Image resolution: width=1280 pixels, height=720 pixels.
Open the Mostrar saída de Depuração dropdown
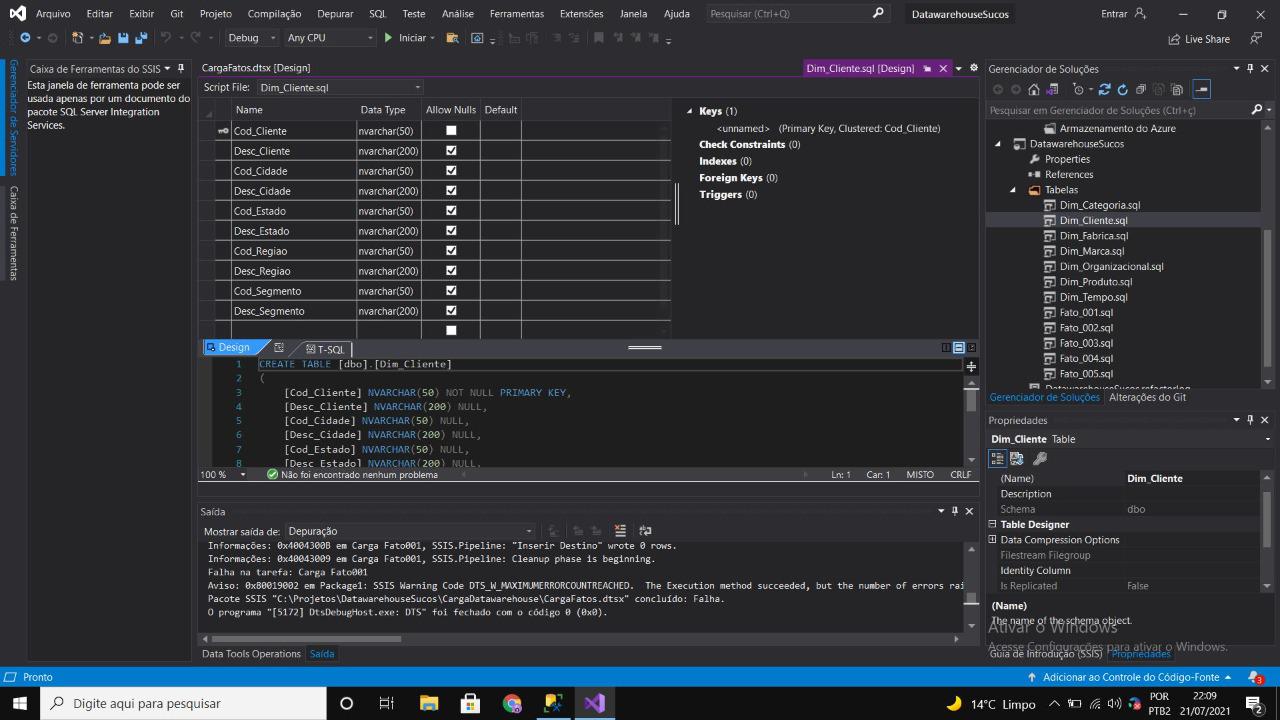[411, 531]
